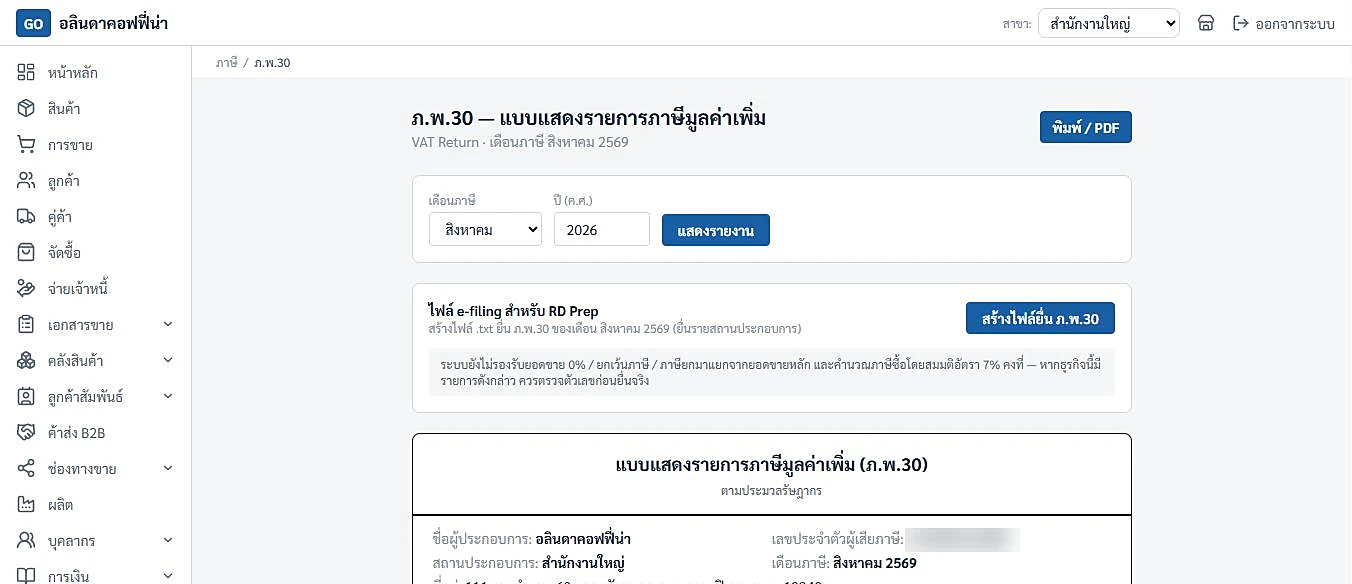Click the ตามประมวลรัษฎากร subtitle
The width and height of the screenshot is (1352, 584).
(772, 491)
